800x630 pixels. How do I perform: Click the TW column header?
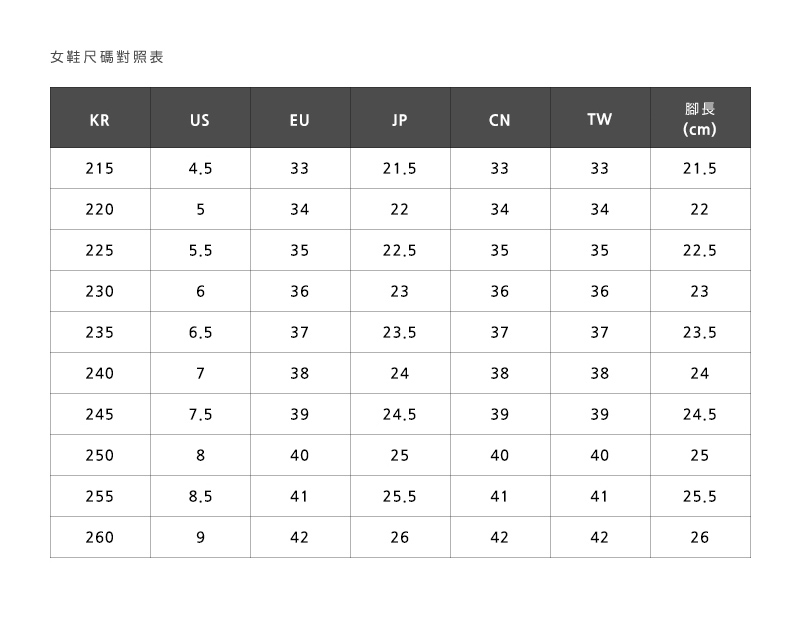pyautogui.click(x=600, y=118)
